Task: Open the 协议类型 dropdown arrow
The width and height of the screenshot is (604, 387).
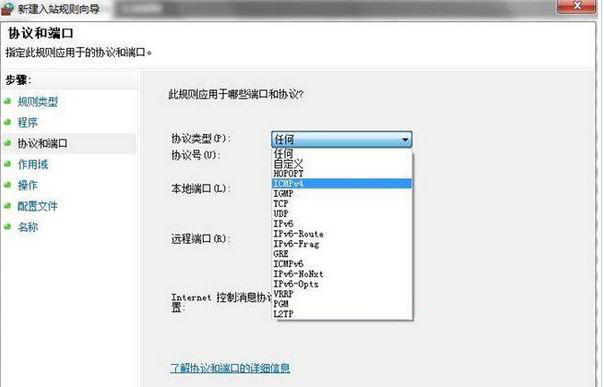Action: pyautogui.click(x=405, y=139)
